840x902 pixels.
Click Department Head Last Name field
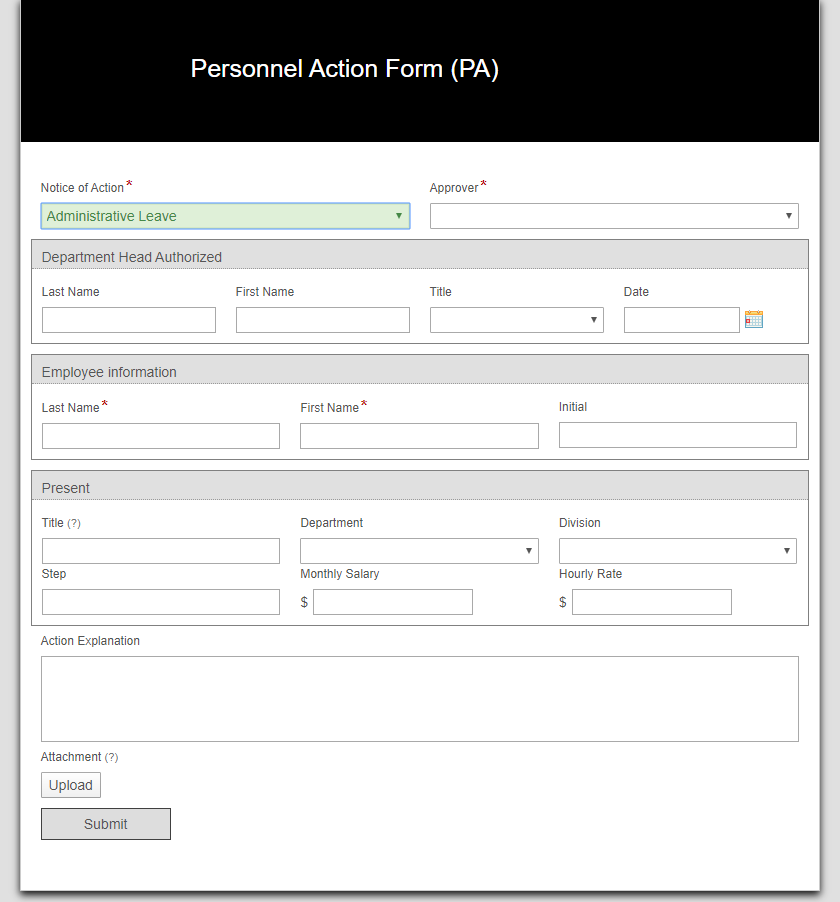(x=129, y=320)
